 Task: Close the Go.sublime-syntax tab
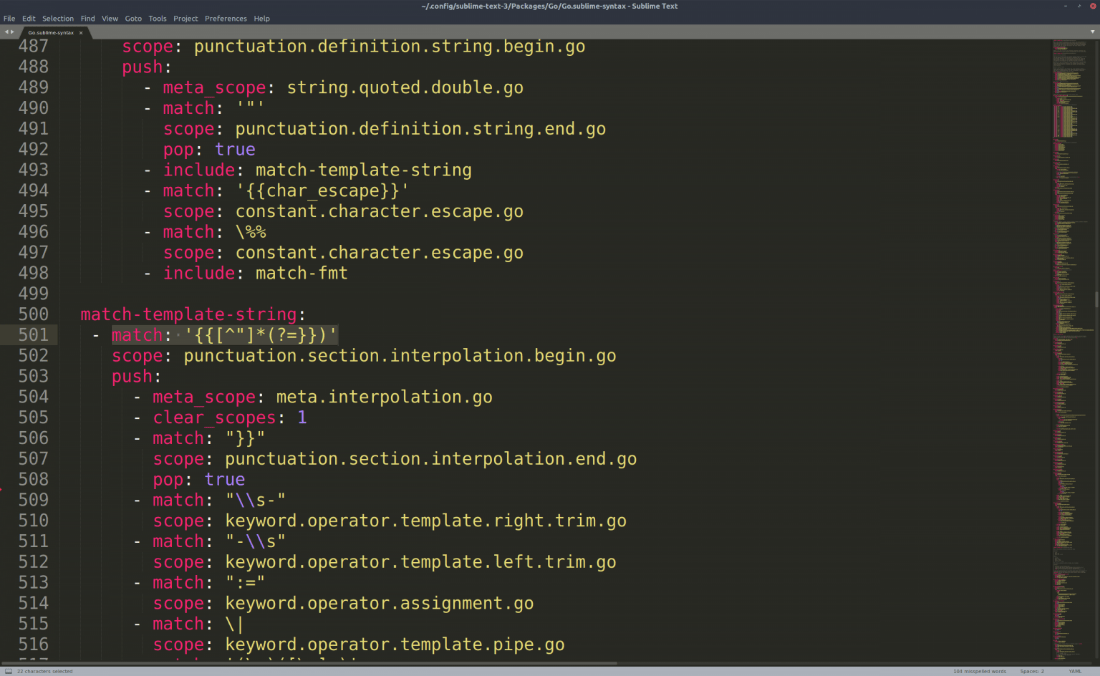tap(81, 32)
